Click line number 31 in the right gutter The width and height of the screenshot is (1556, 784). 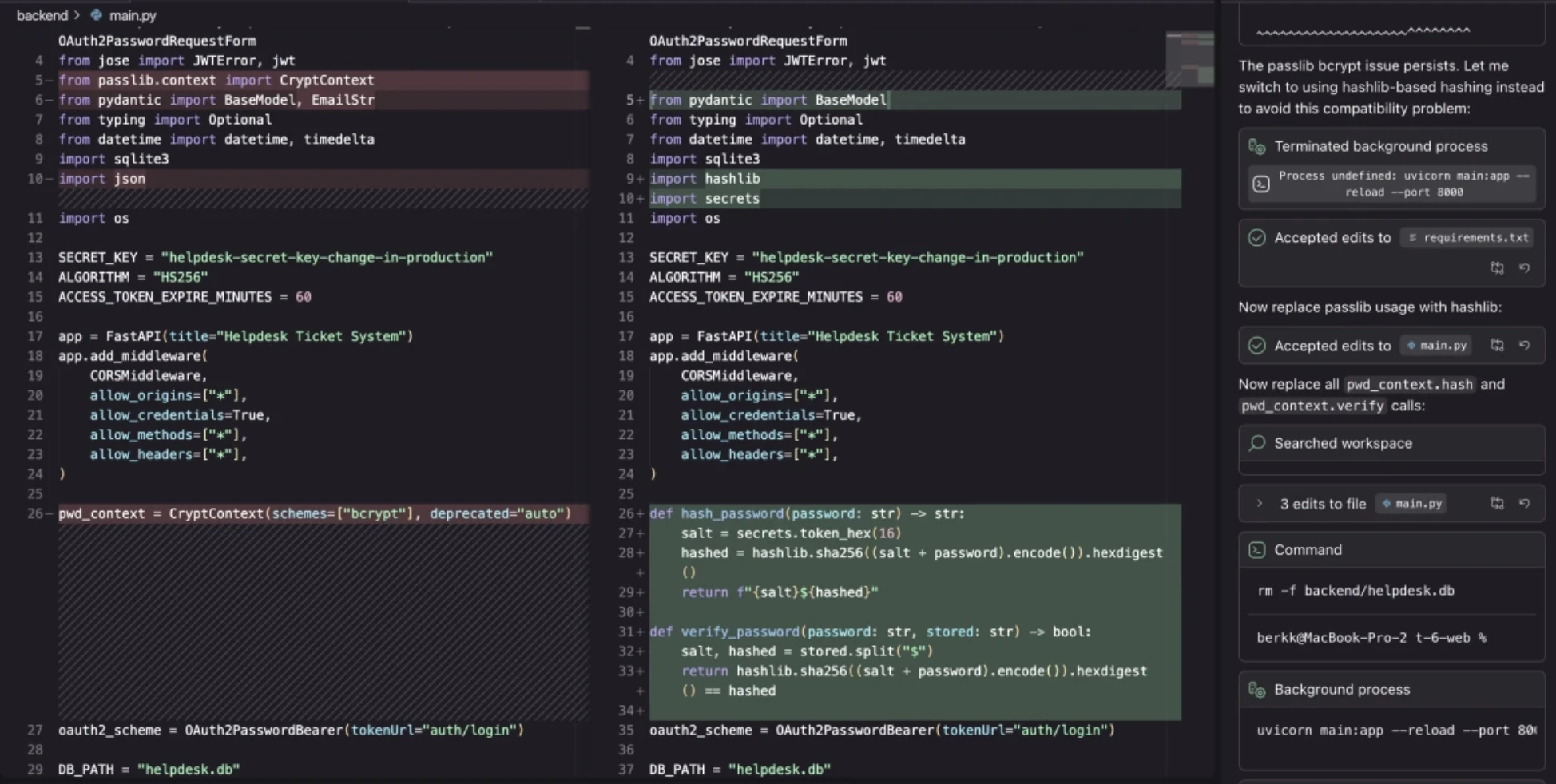pyautogui.click(x=625, y=632)
